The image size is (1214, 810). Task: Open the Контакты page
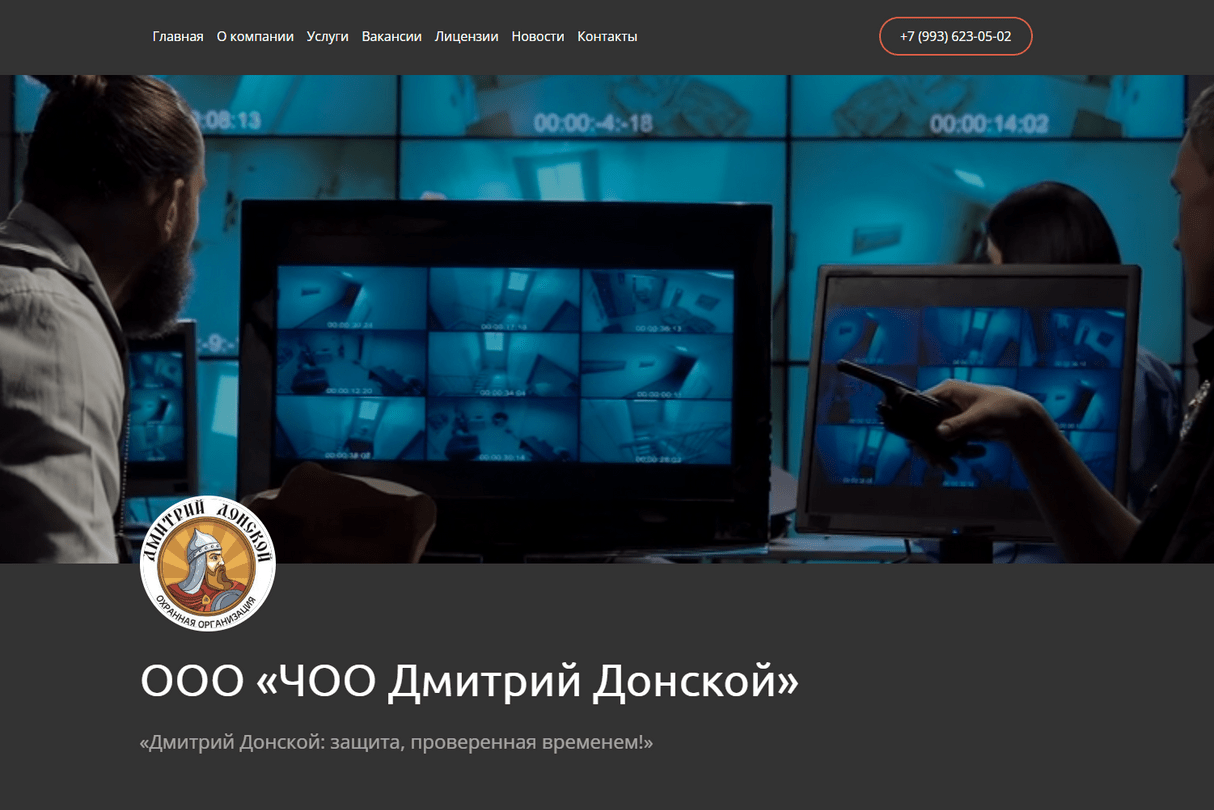tap(607, 37)
